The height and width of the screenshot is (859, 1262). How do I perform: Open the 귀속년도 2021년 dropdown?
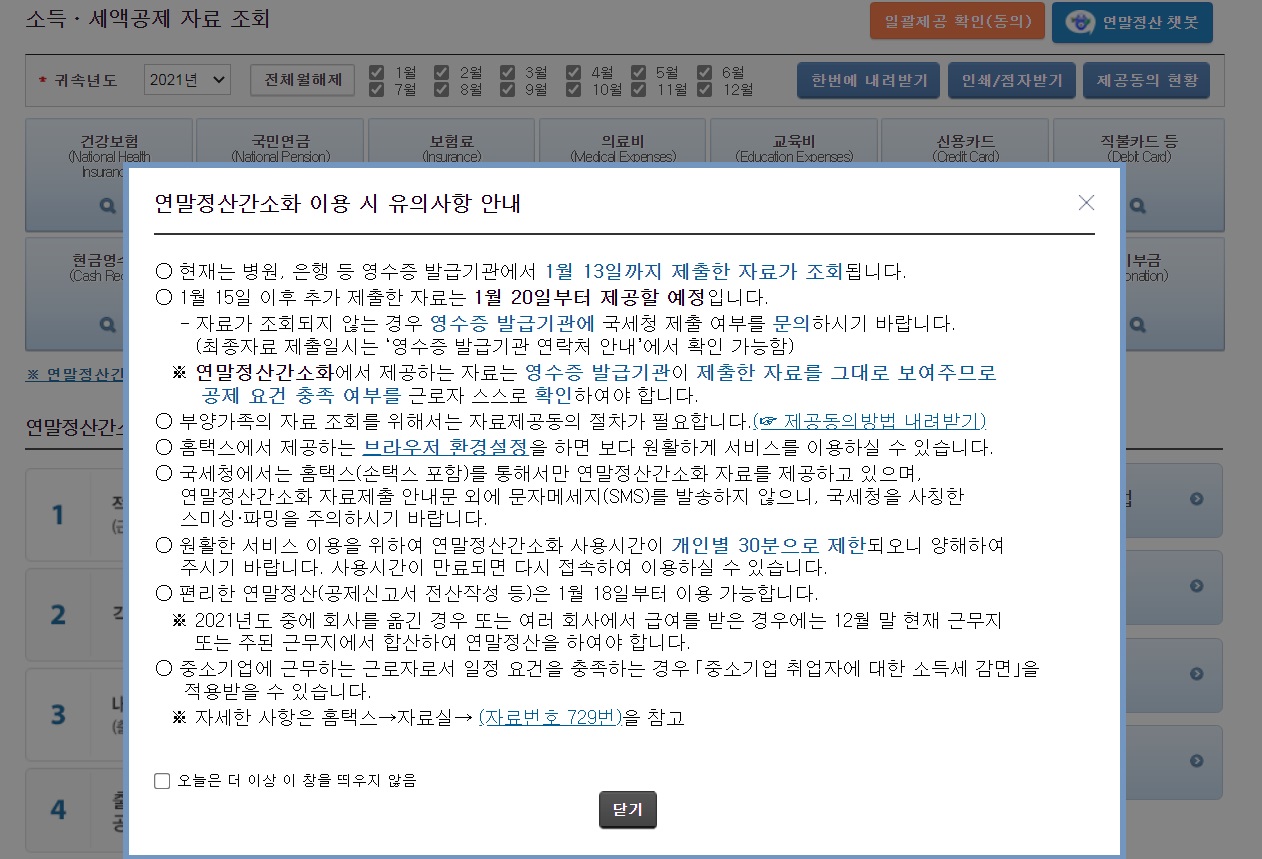187,80
